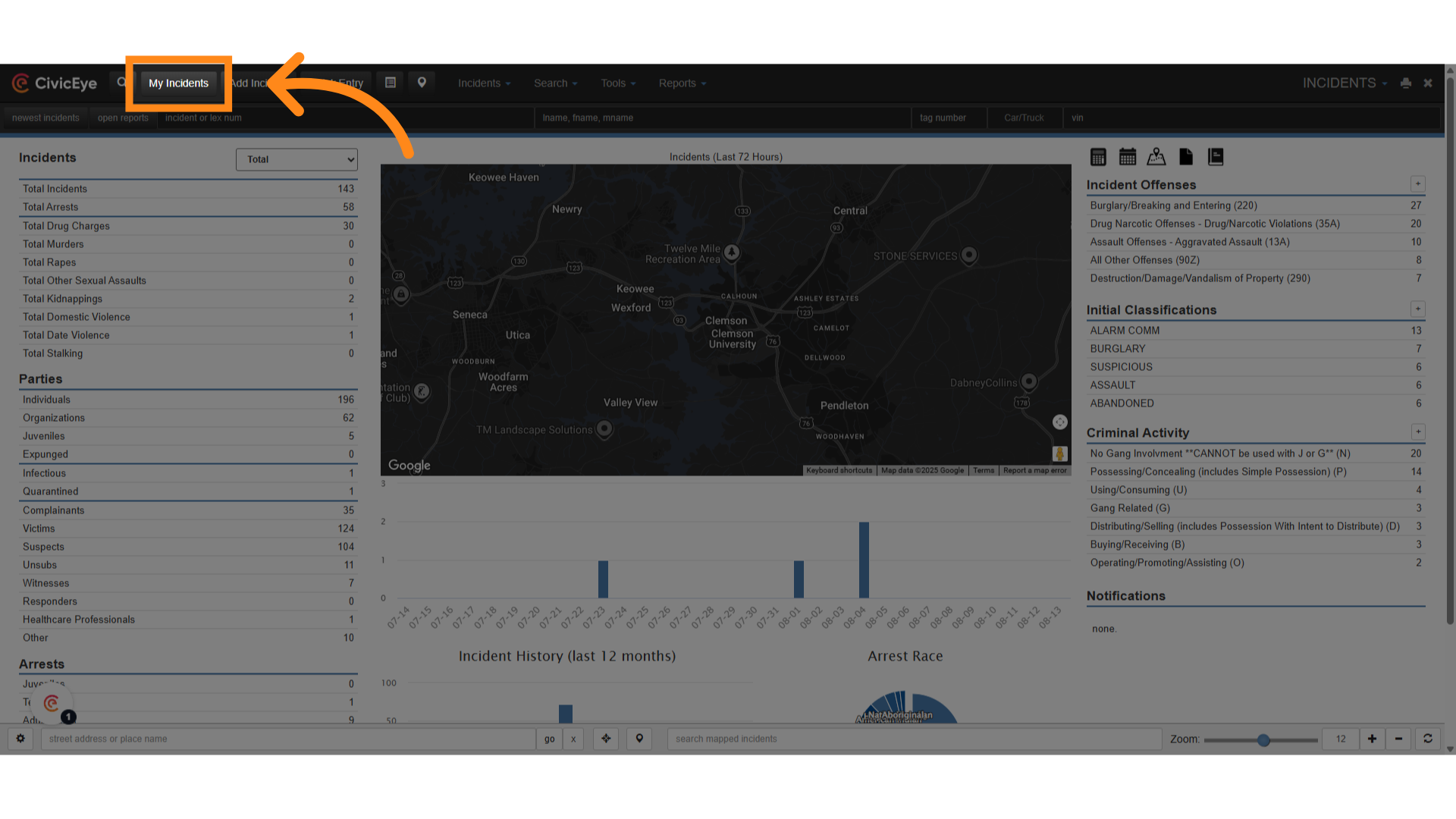Screen dimensions: 1456x819
Task: Click the minus zoom-out button
Action: pyautogui.click(x=1398, y=739)
